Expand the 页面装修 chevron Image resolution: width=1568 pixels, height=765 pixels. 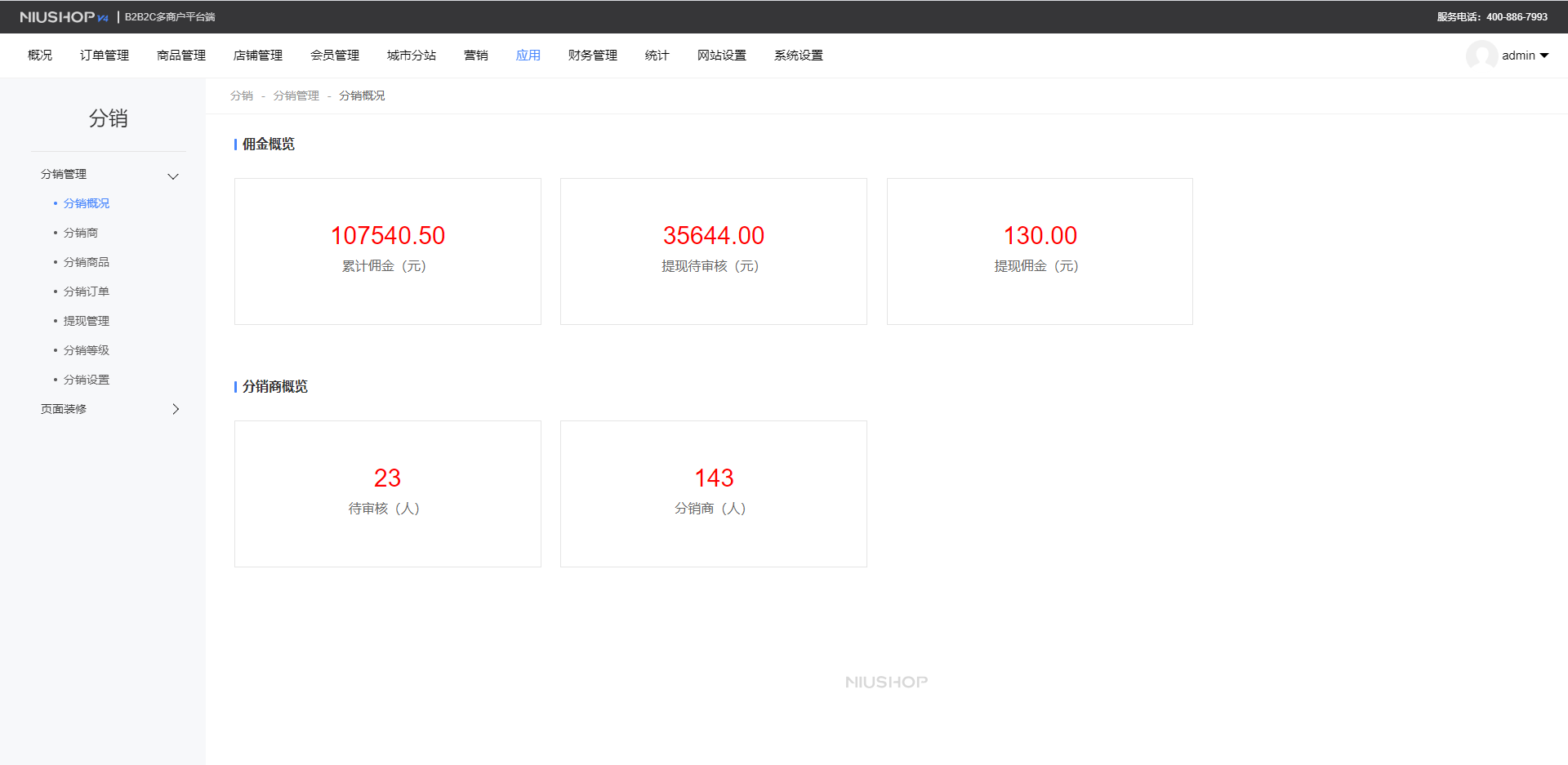(176, 409)
